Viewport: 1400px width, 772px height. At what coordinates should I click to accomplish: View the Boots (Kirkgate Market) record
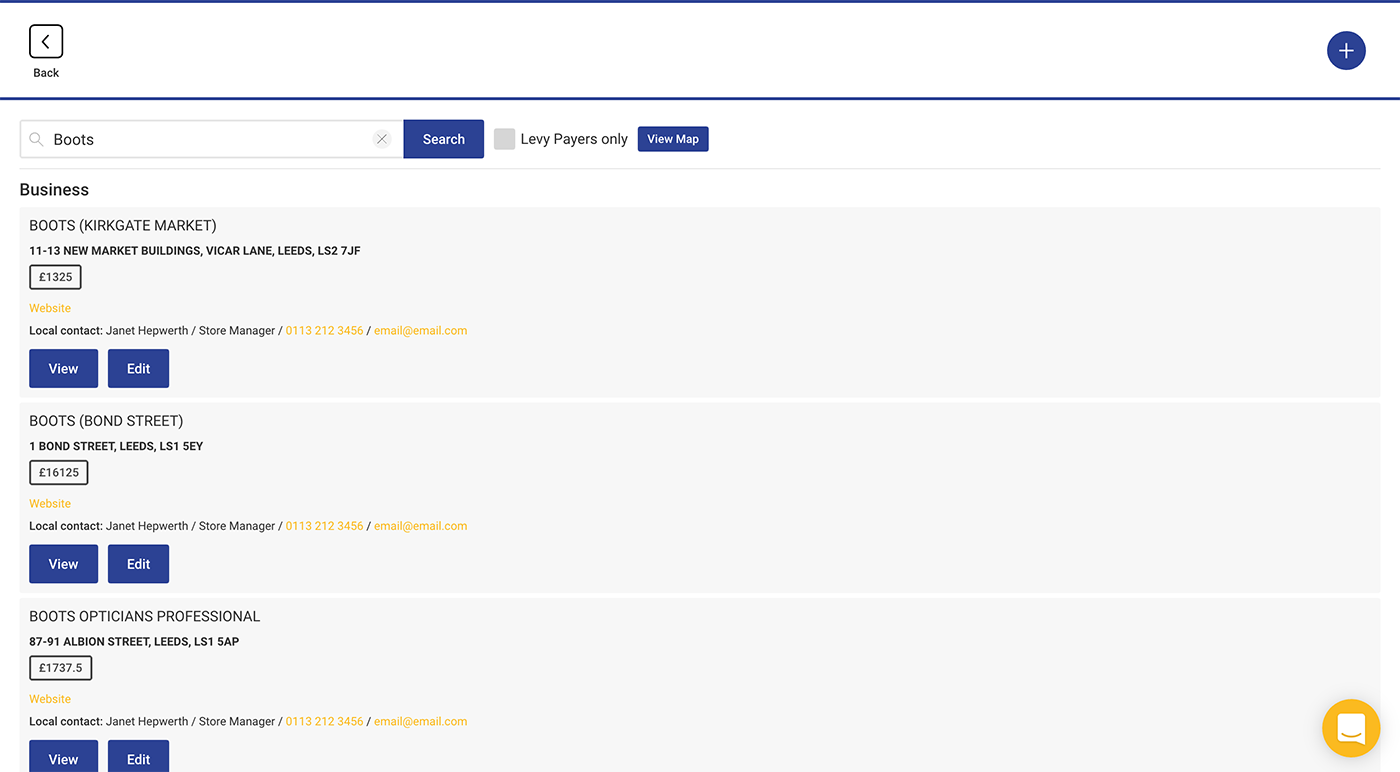64,368
